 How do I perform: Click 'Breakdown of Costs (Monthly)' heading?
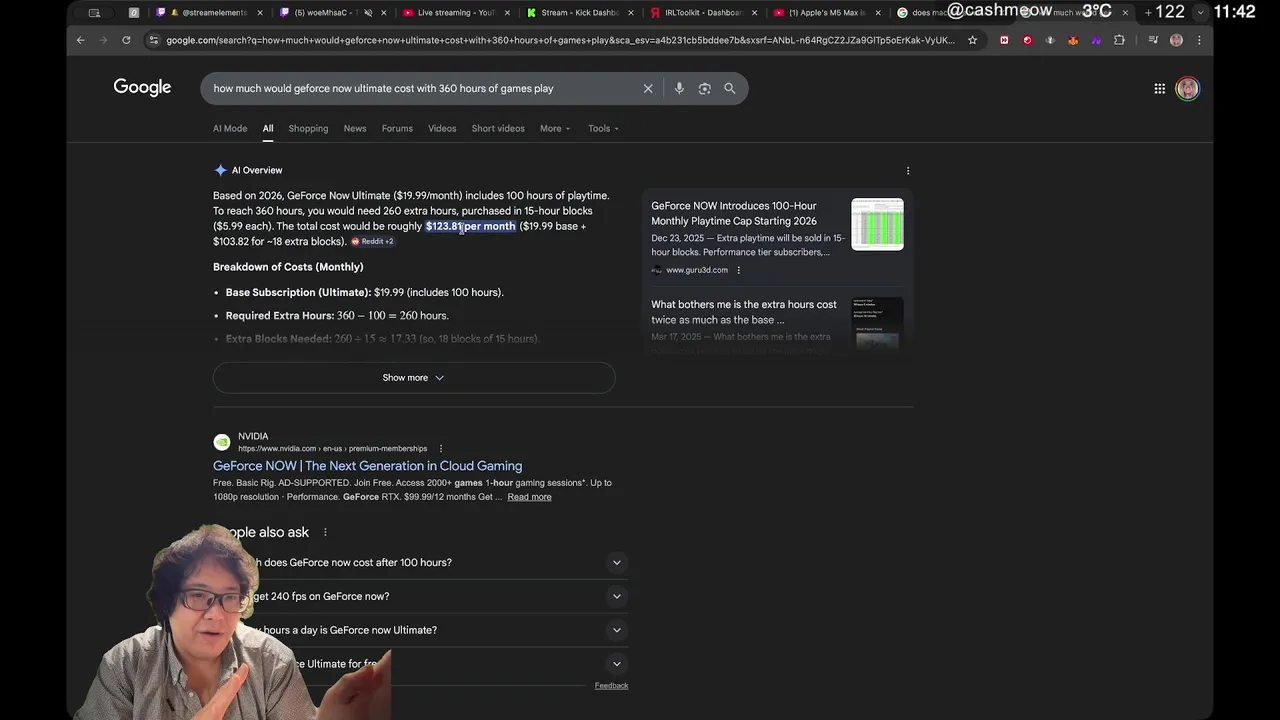(x=288, y=267)
